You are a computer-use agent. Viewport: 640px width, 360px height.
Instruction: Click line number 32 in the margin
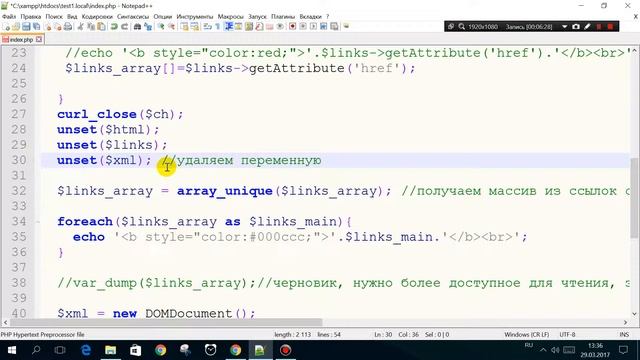coord(19,191)
